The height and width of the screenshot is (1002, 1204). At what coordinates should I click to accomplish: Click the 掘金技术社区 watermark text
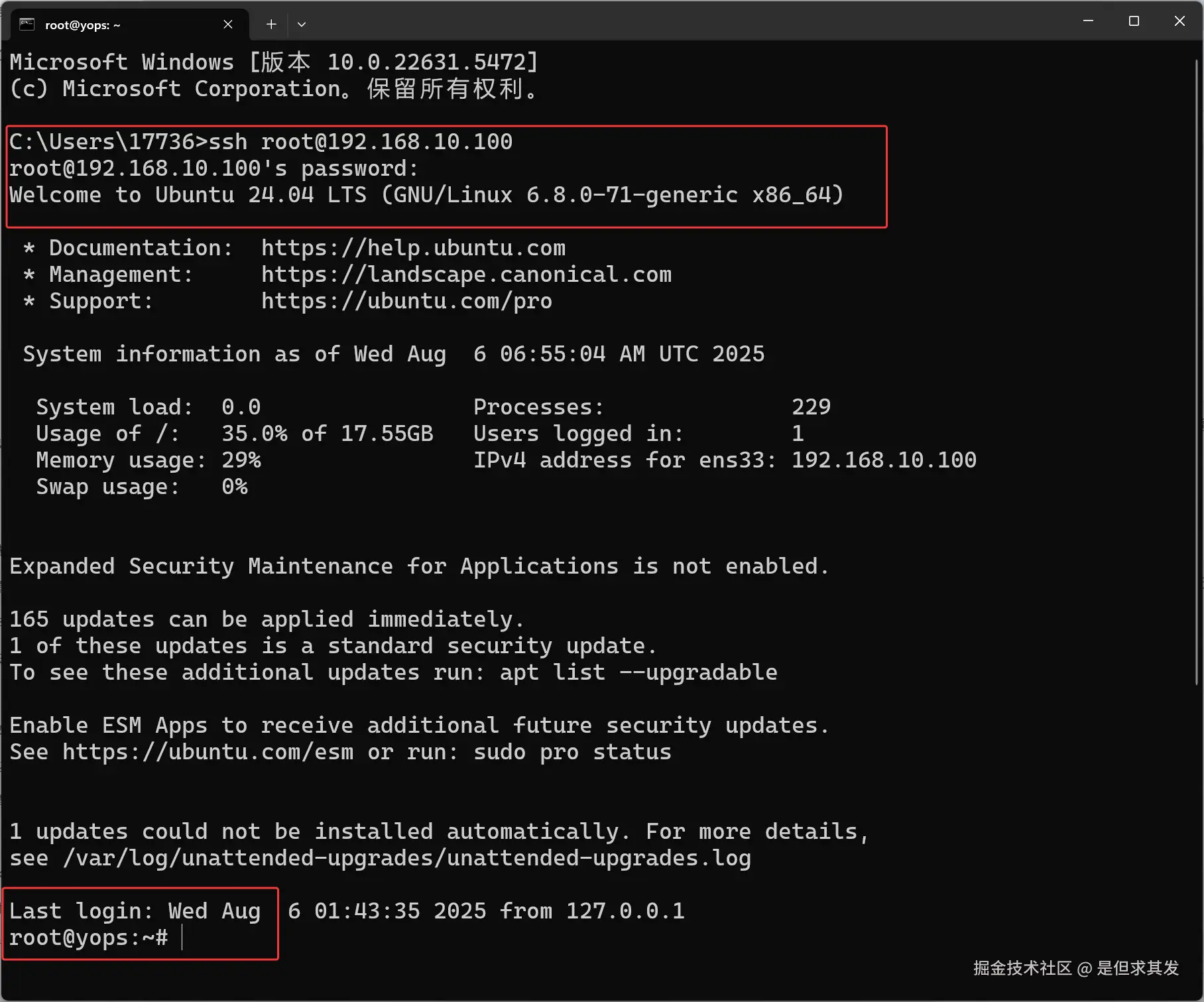(1021, 969)
